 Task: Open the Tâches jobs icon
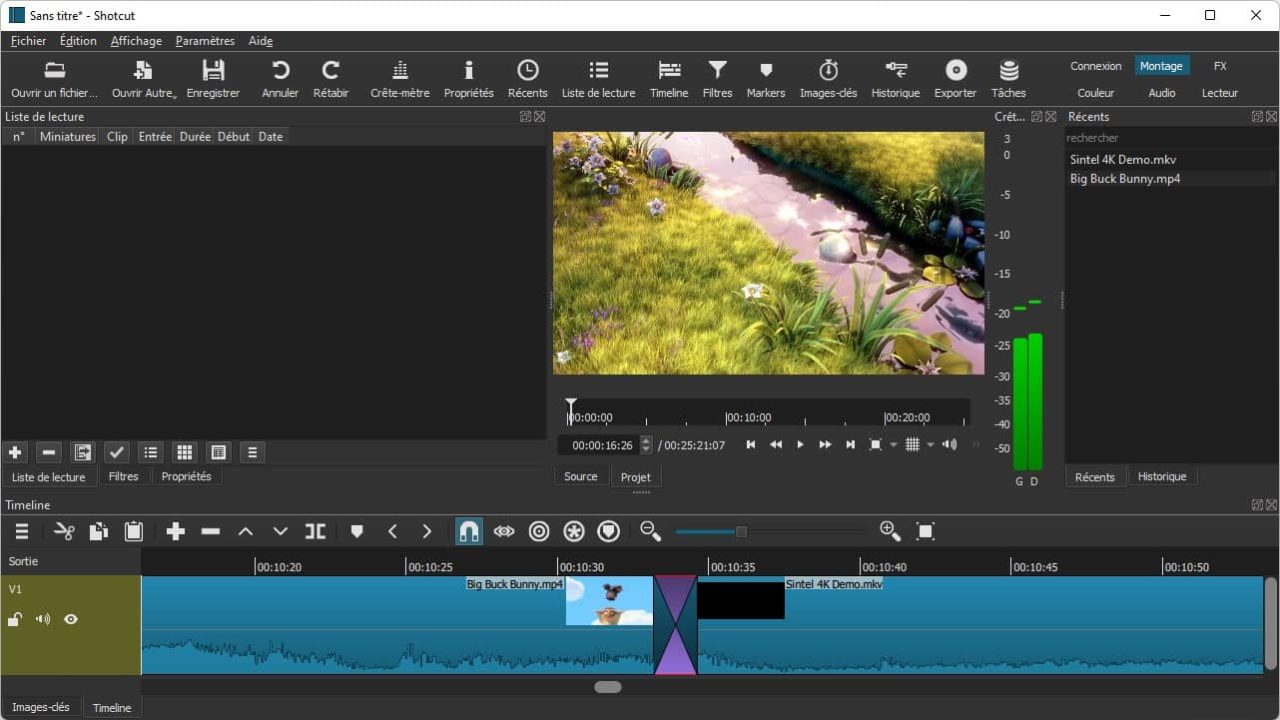tap(1009, 70)
